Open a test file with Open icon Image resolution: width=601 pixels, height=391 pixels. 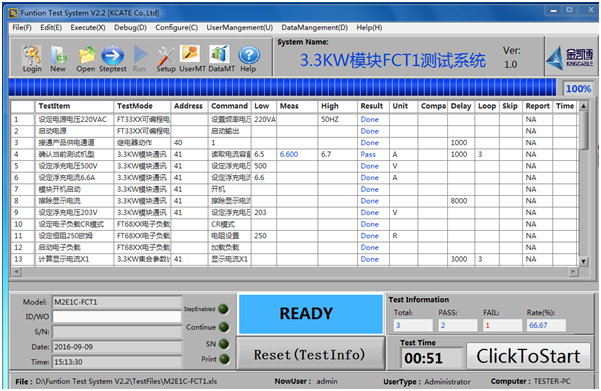pos(86,58)
